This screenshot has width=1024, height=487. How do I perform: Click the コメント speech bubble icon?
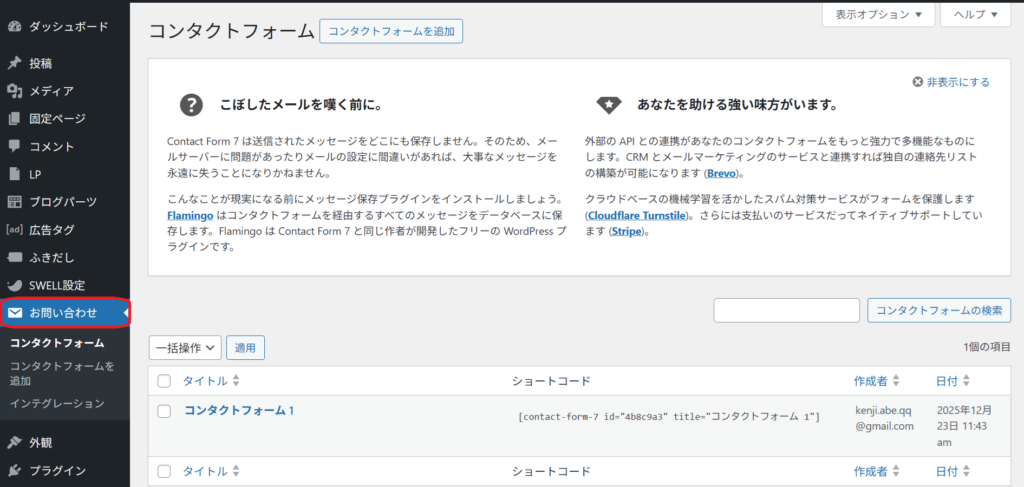click(14, 146)
